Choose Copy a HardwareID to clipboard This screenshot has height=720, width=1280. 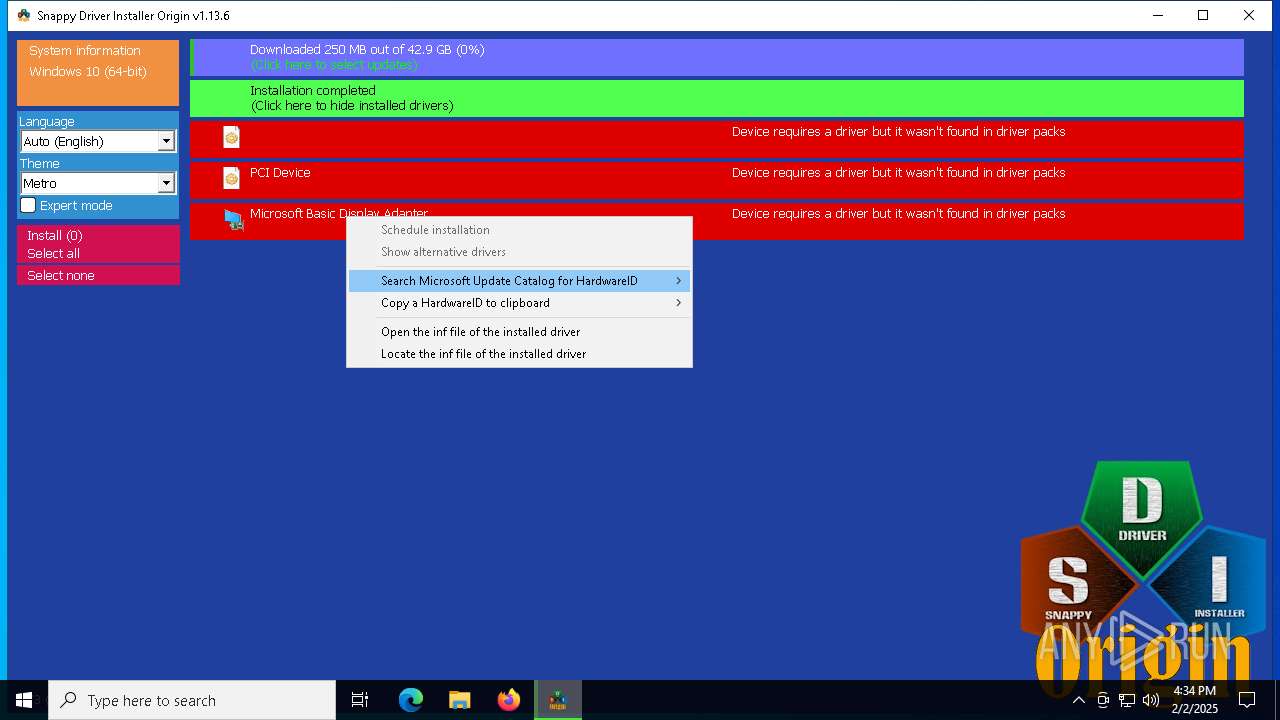pos(519,303)
